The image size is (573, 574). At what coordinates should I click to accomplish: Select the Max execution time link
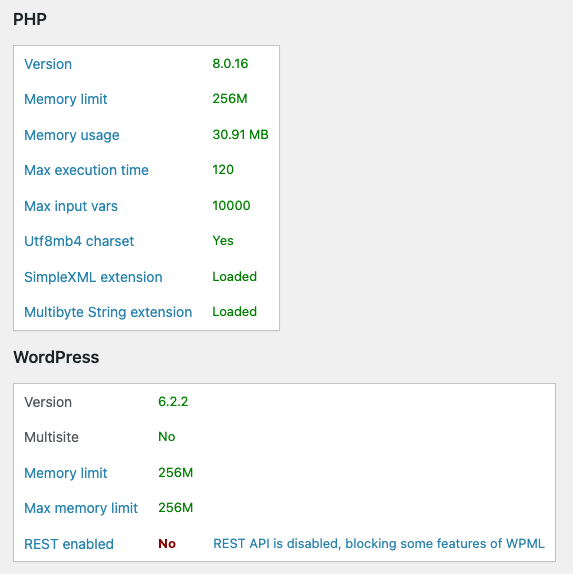tap(86, 170)
